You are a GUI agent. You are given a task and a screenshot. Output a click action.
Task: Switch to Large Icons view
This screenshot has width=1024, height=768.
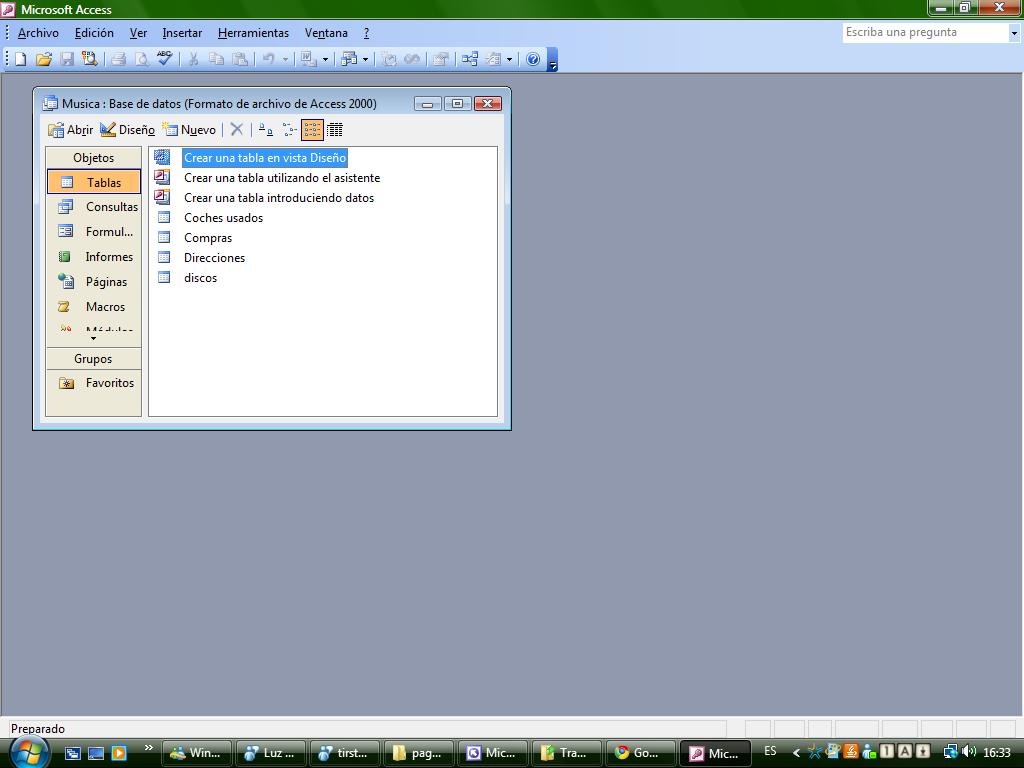pyautogui.click(x=265, y=129)
